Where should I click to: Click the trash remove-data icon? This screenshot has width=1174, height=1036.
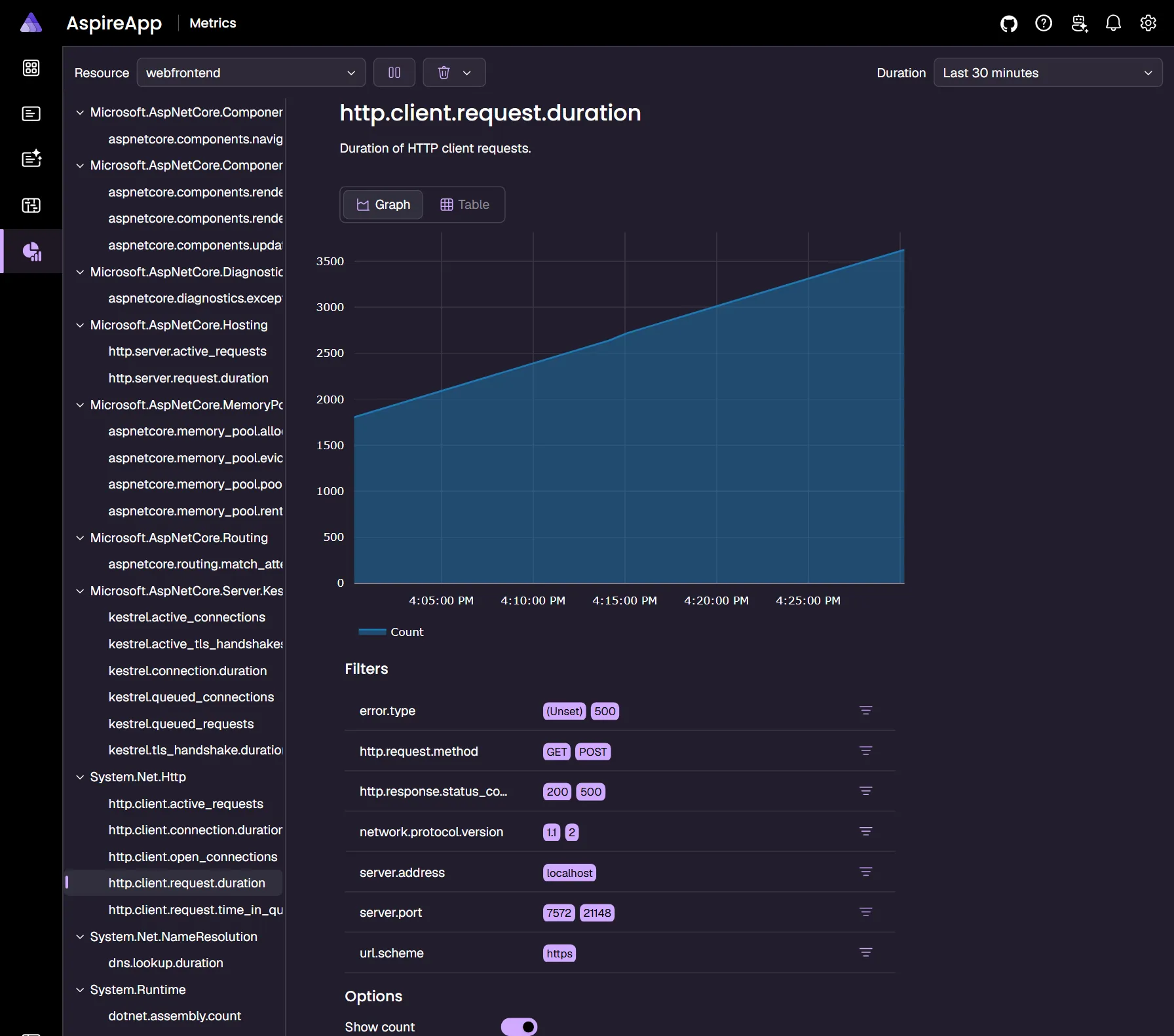(x=444, y=73)
